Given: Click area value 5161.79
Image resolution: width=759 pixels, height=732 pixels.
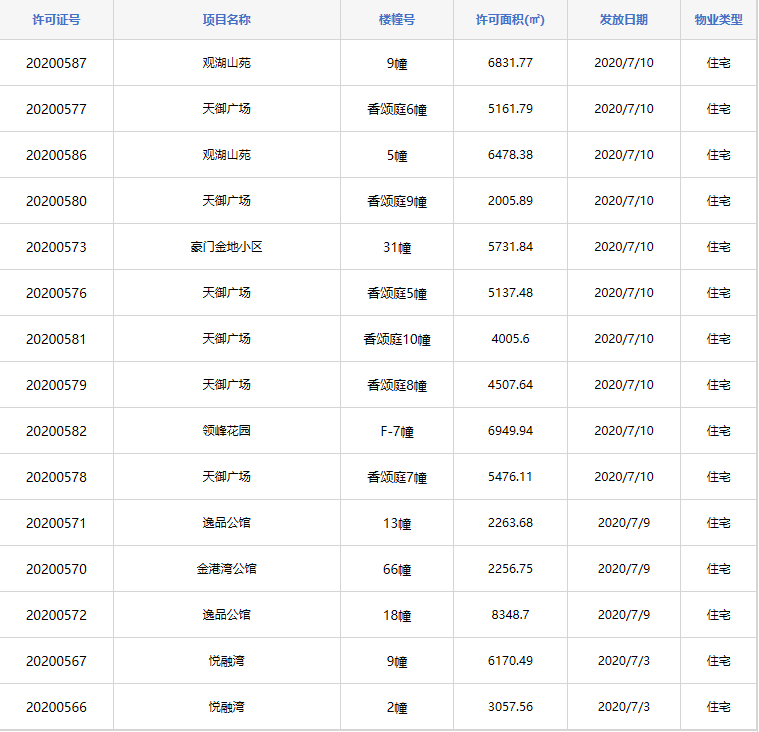Looking at the screenshot, I should (510, 109).
